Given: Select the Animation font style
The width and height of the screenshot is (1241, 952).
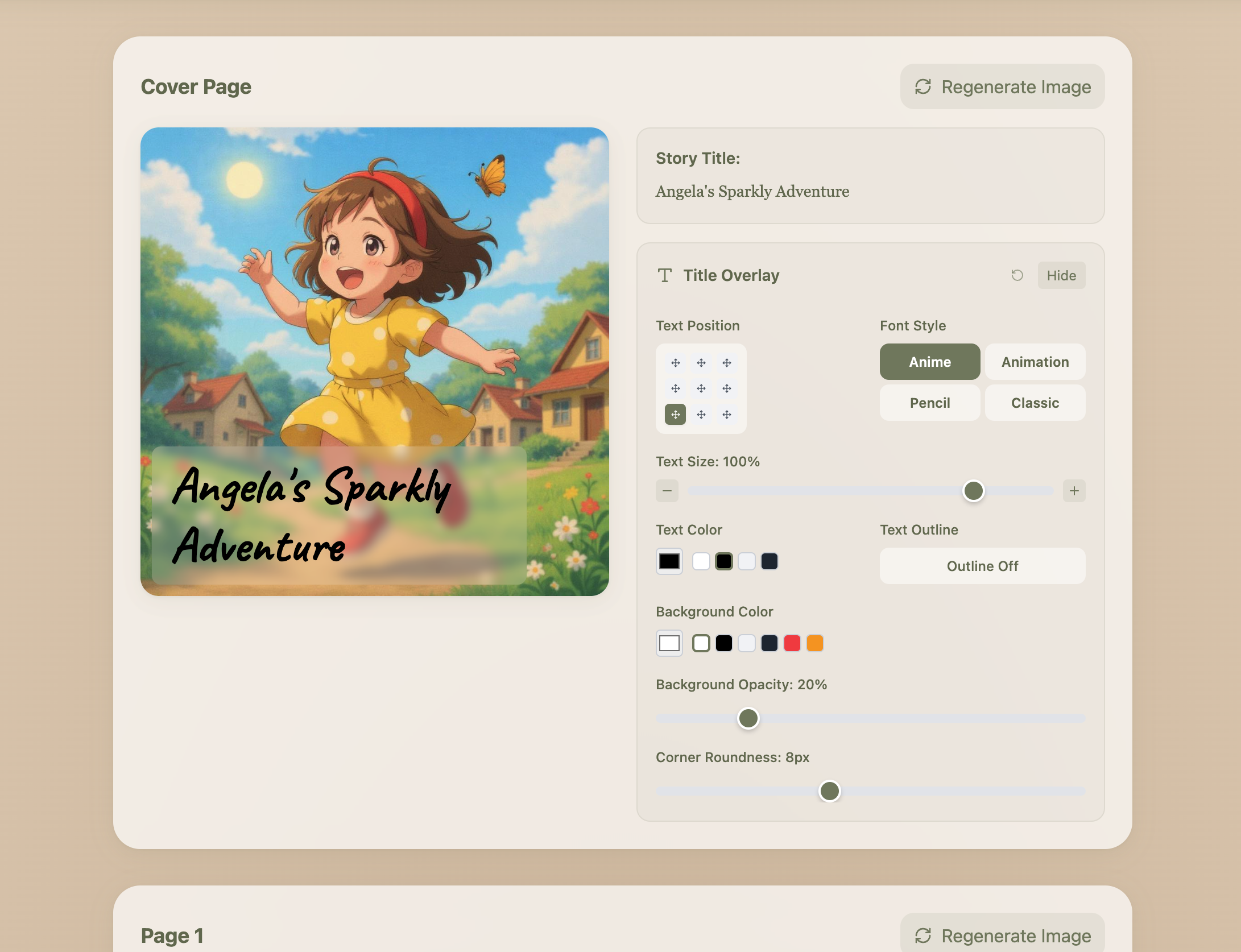Looking at the screenshot, I should [x=1035, y=362].
